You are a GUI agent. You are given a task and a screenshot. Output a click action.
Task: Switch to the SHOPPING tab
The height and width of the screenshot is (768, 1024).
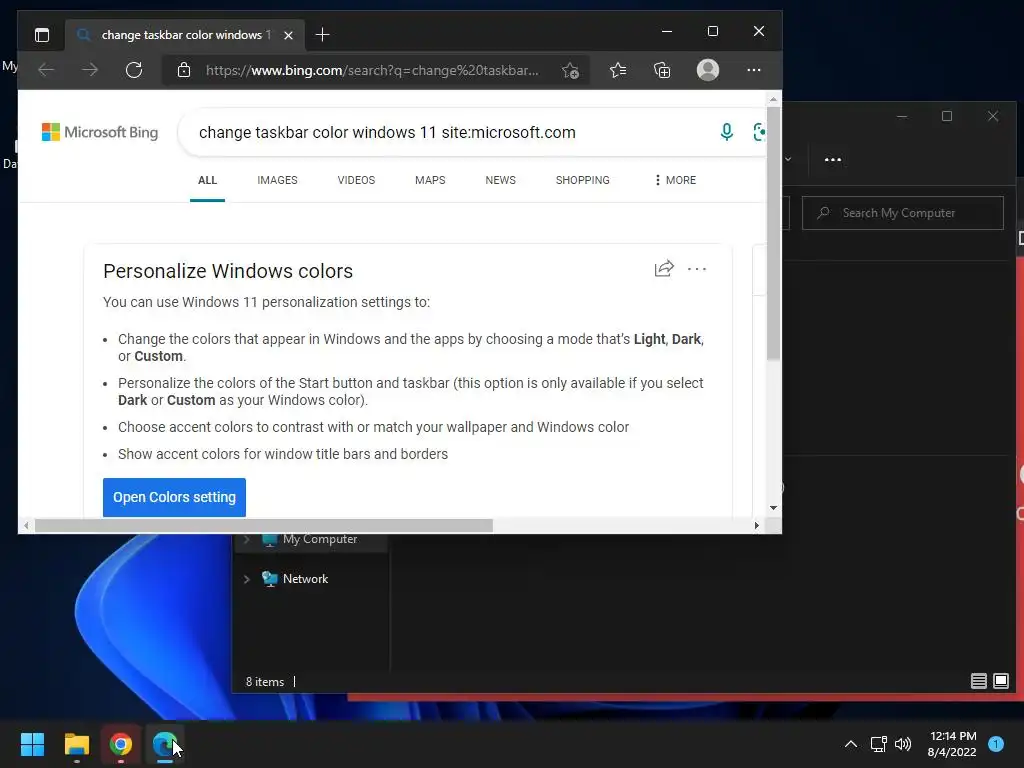click(x=583, y=180)
